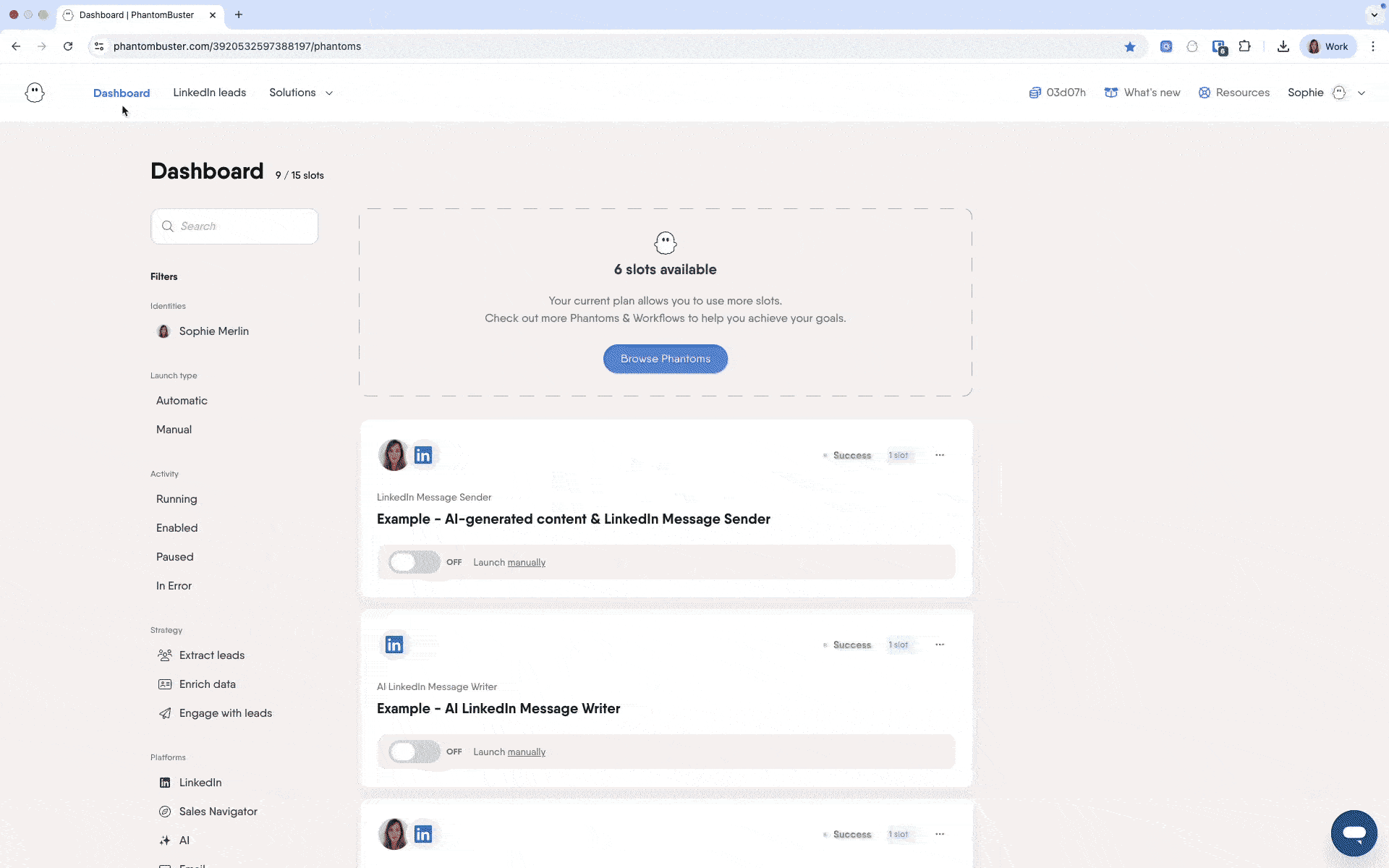Open the Dashboard nav tab
1389x868 pixels.
(122, 93)
